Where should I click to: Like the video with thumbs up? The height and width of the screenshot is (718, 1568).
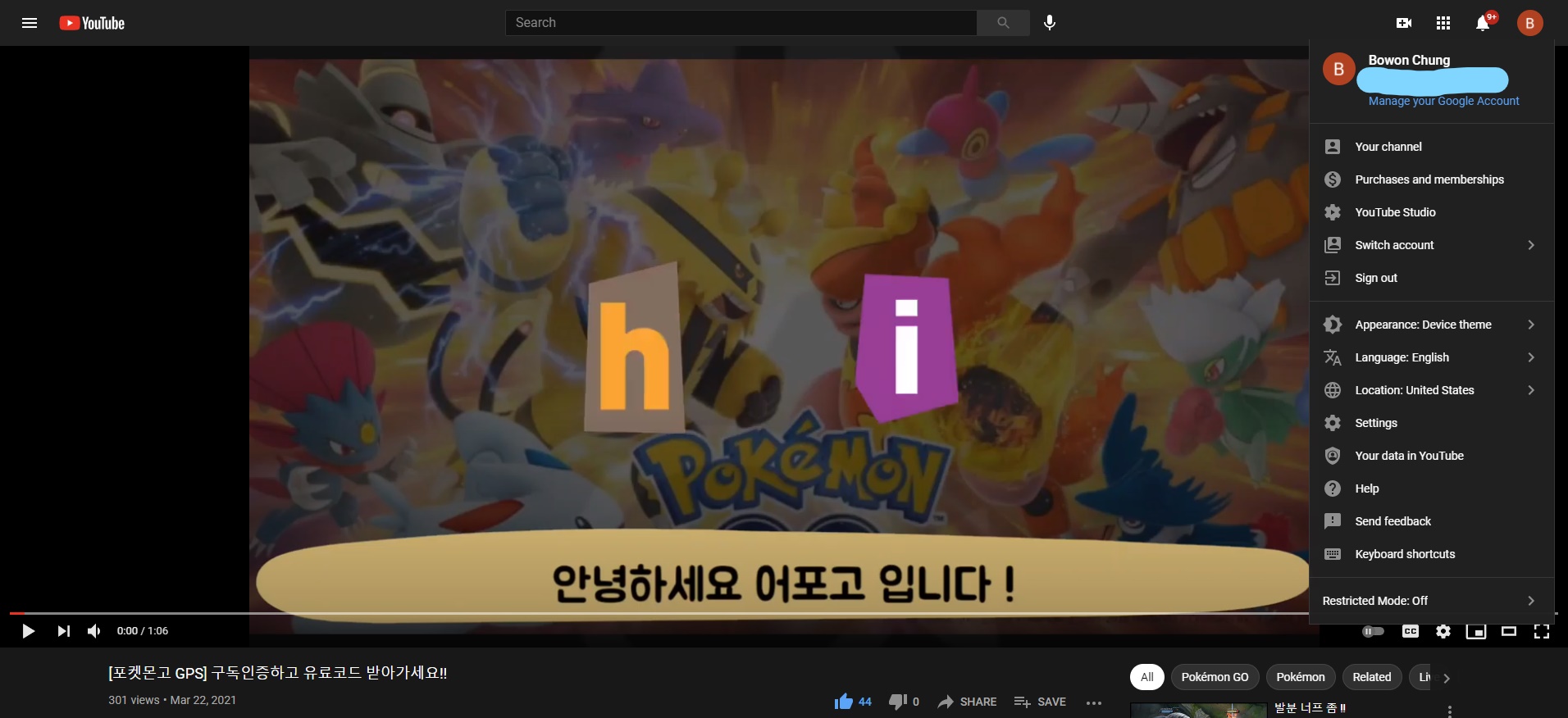click(844, 702)
